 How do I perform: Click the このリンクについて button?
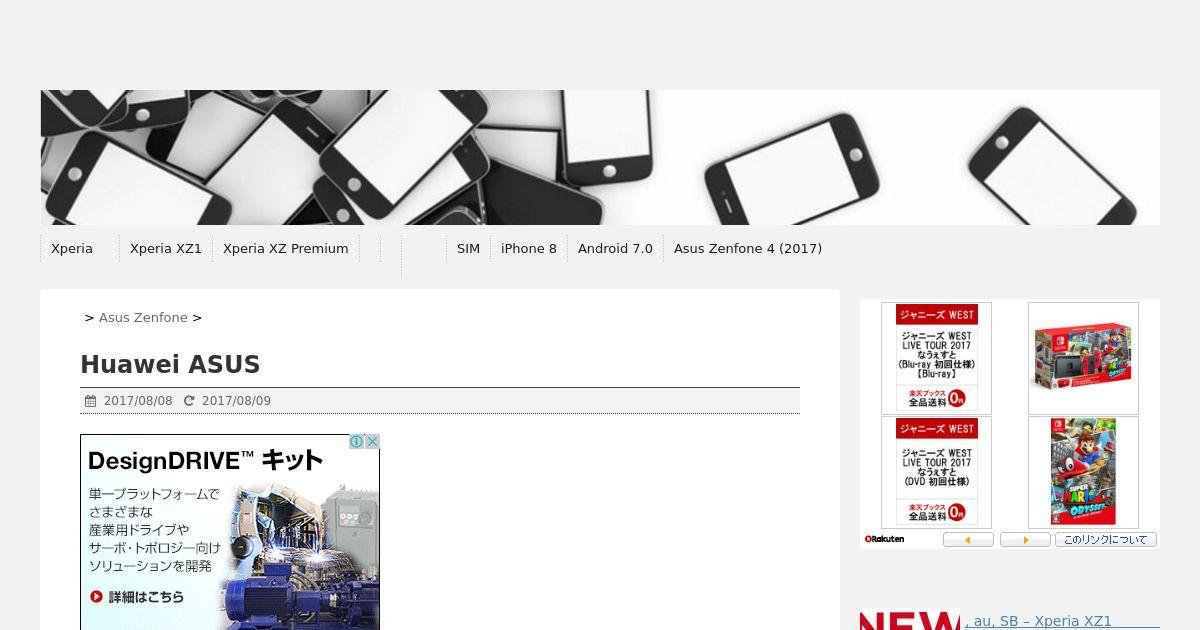1105,540
